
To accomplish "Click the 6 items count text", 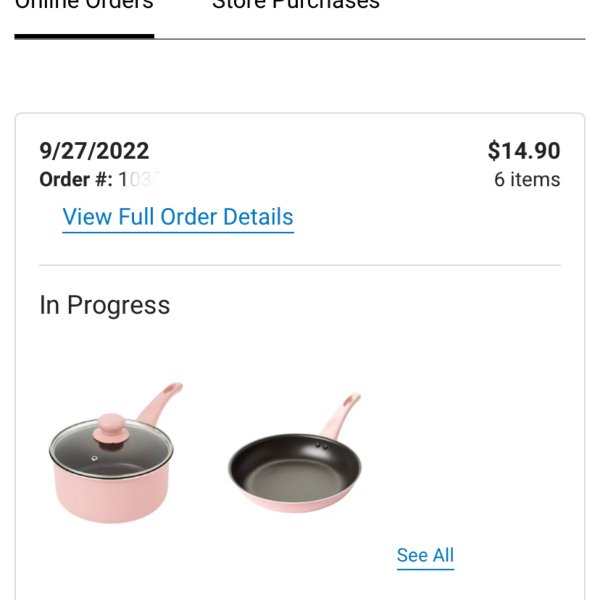I will click(x=527, y=179).
